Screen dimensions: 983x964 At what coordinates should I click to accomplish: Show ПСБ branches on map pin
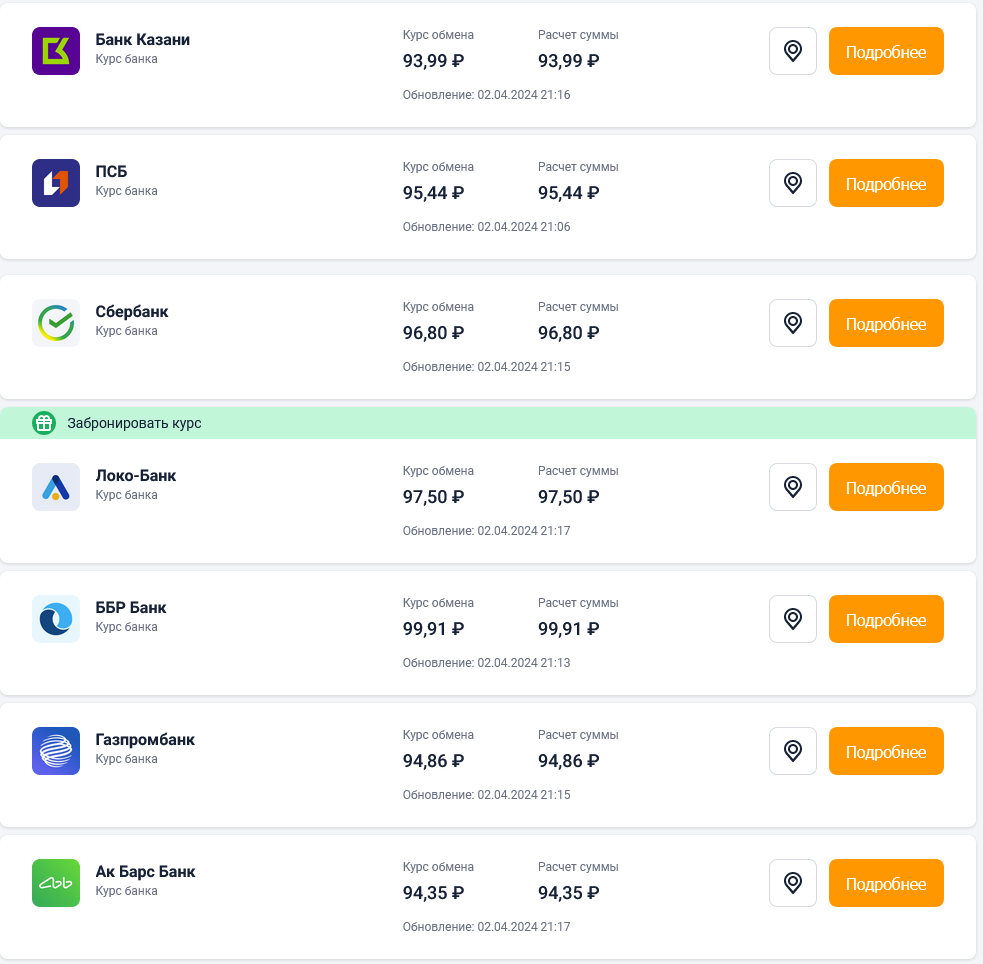(793, 183)
